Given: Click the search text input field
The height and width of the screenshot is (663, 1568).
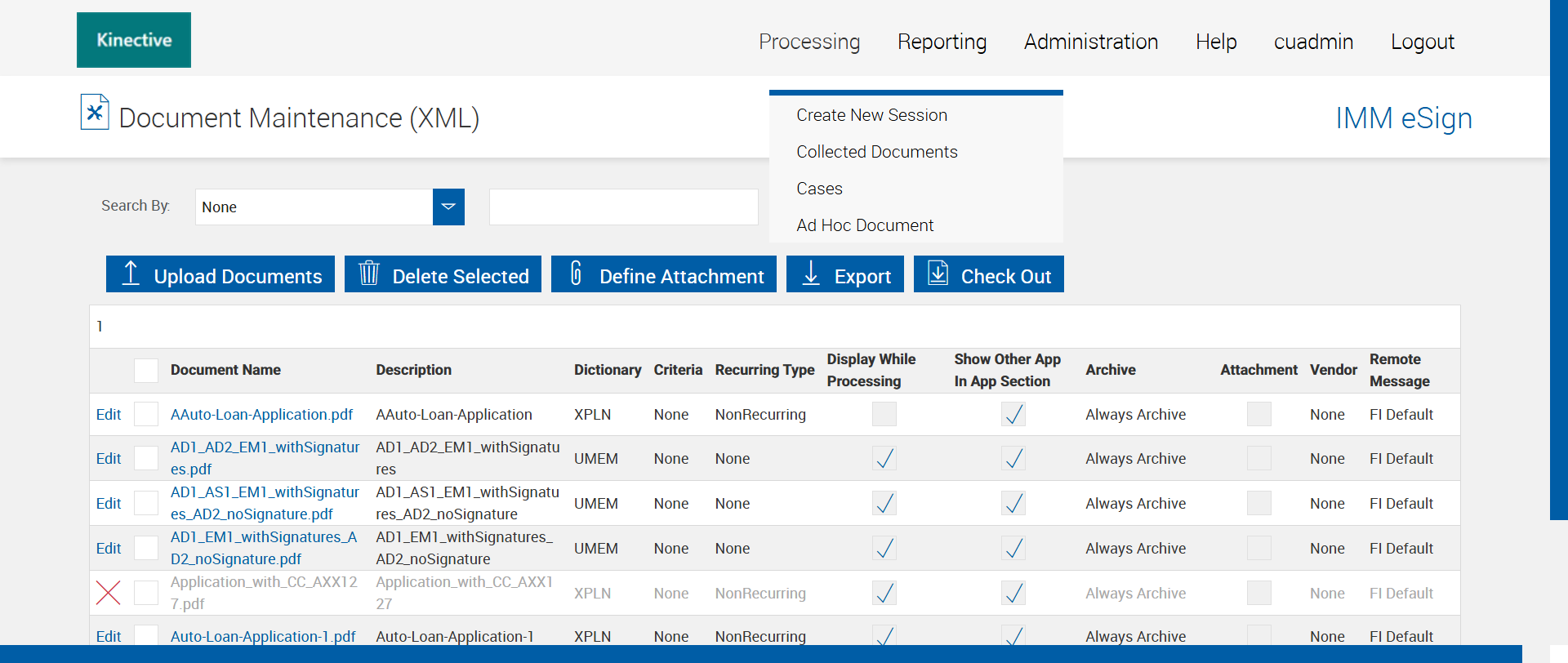Looking at the screenshot, I should [623, 207].
